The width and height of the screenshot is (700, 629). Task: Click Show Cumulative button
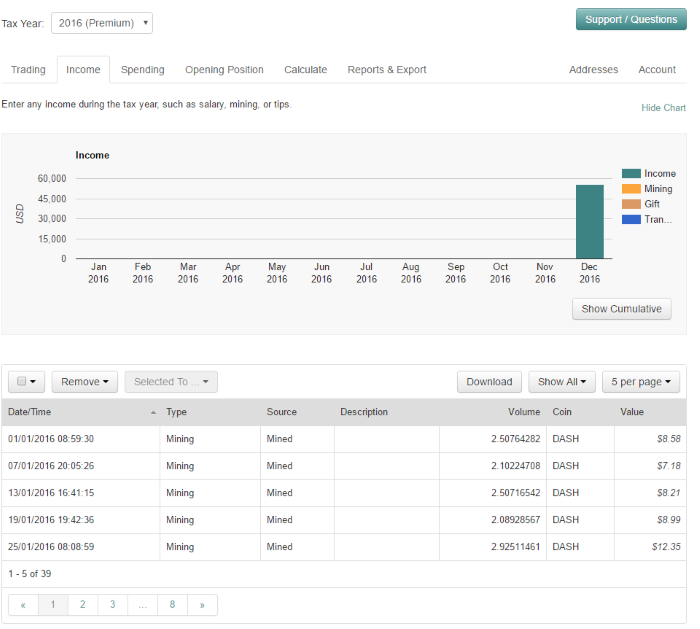(x=621, y=309)
